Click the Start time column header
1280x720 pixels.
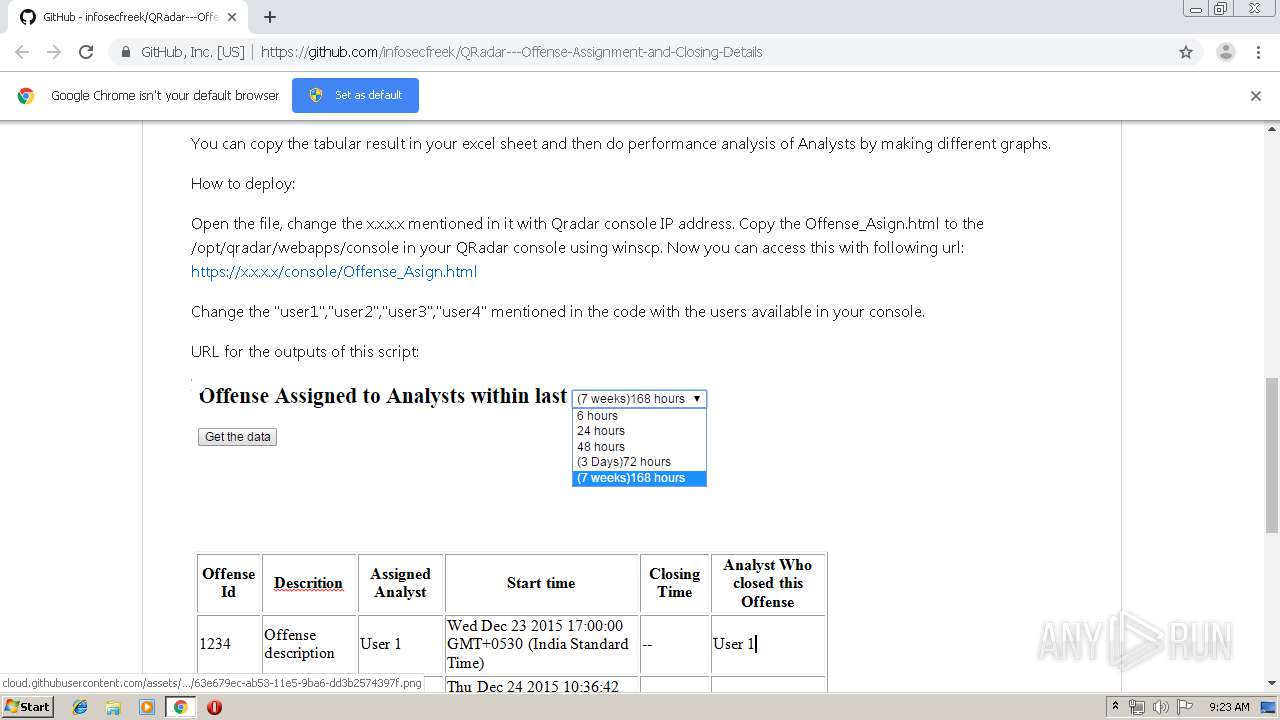pos(541,583)
